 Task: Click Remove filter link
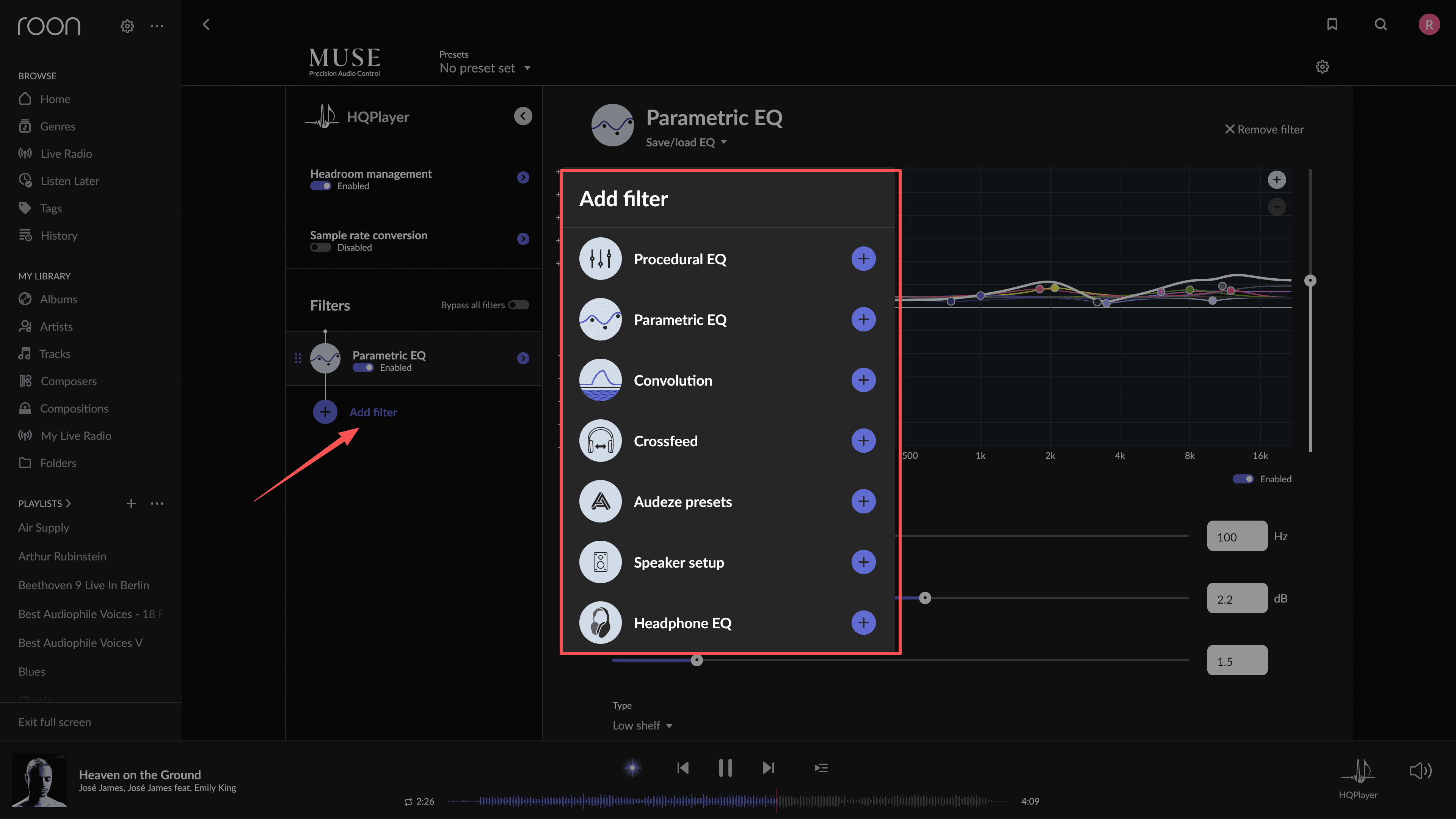tap(1265, 129)
